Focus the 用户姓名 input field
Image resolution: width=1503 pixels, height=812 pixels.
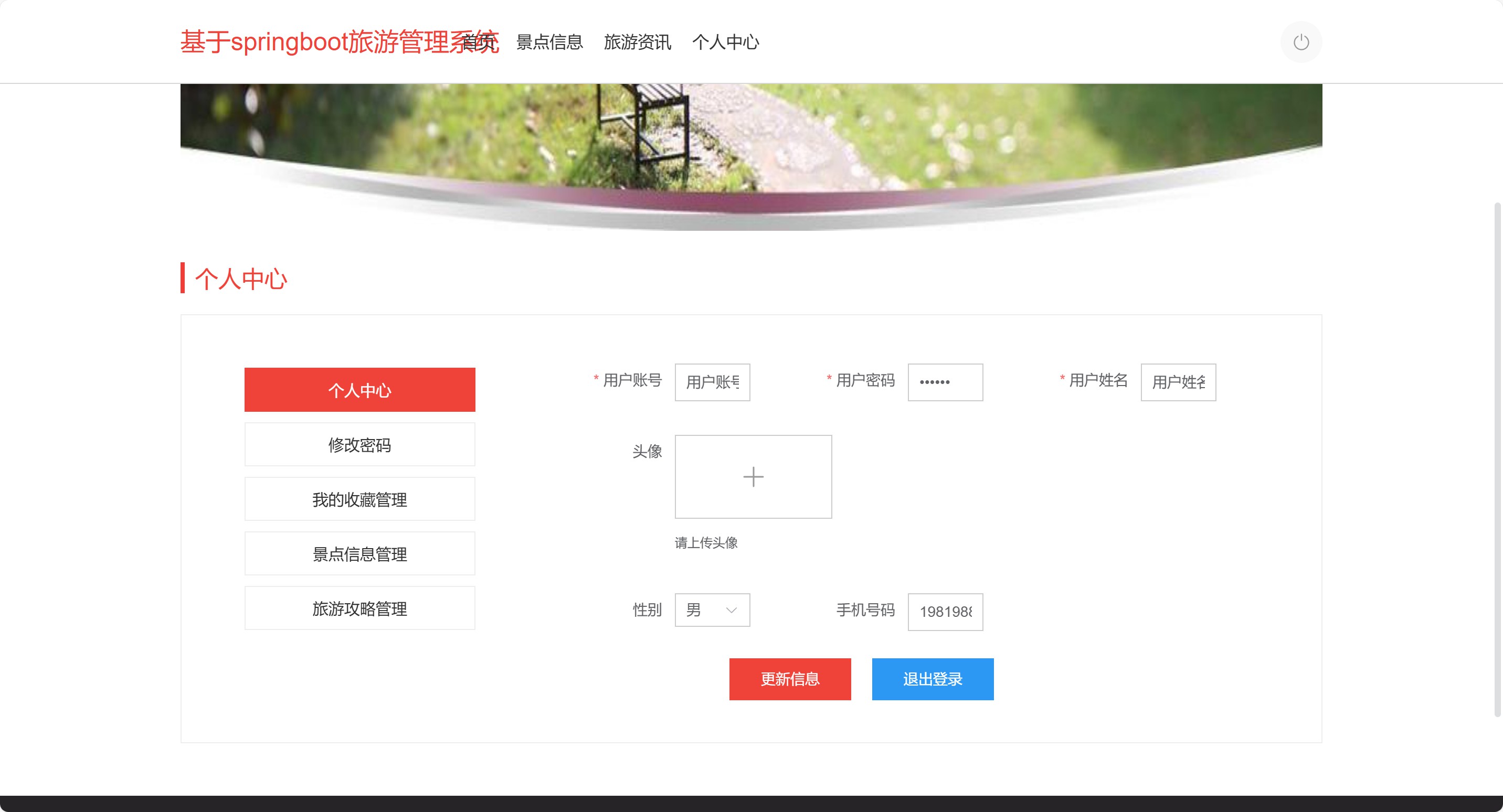point(1178,382)
